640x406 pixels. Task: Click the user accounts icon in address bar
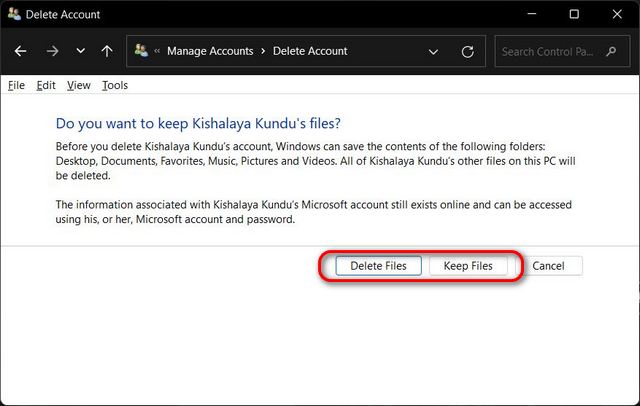pos(142,51)
